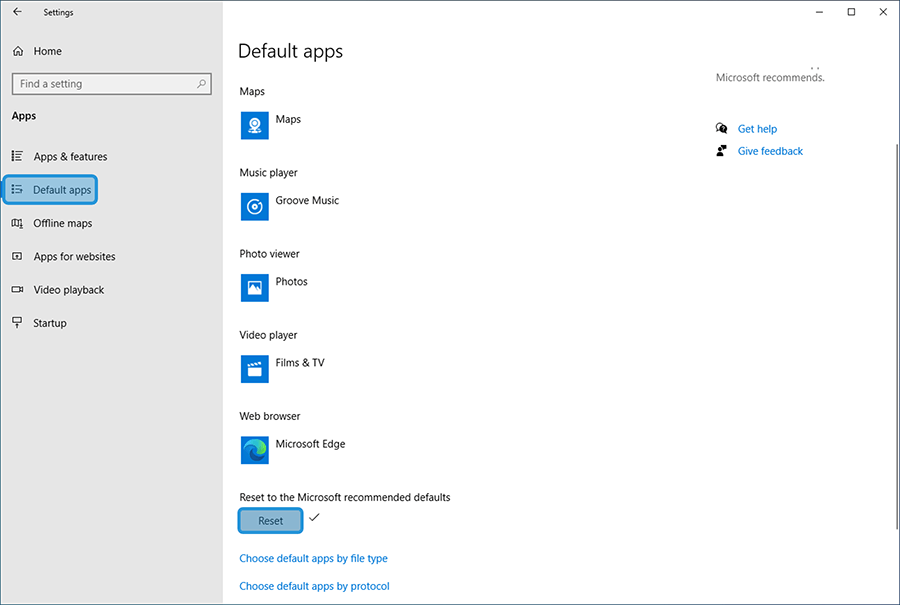Screen dimensions: 900x605
Task: Click the Default apps sidebar icon
Action: [17, 189]
